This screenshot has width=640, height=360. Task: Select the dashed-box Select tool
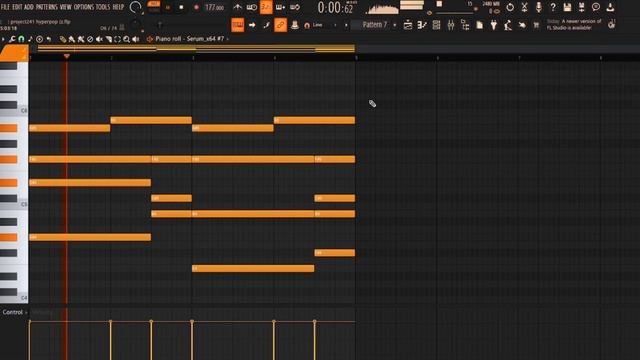pyautogui.click(x=118, y=39)
